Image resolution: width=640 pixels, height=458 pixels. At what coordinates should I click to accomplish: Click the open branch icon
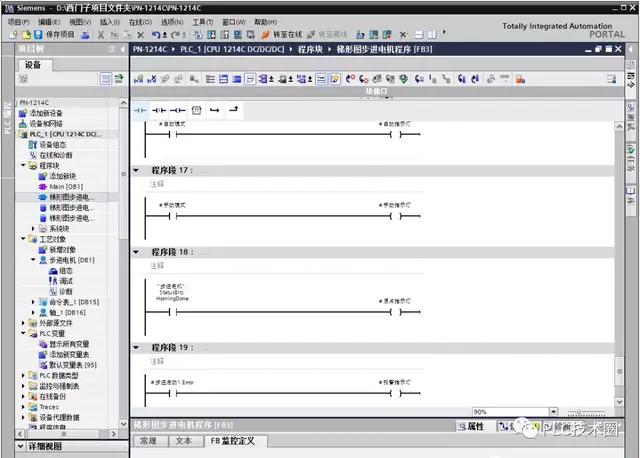click(215, 109)
